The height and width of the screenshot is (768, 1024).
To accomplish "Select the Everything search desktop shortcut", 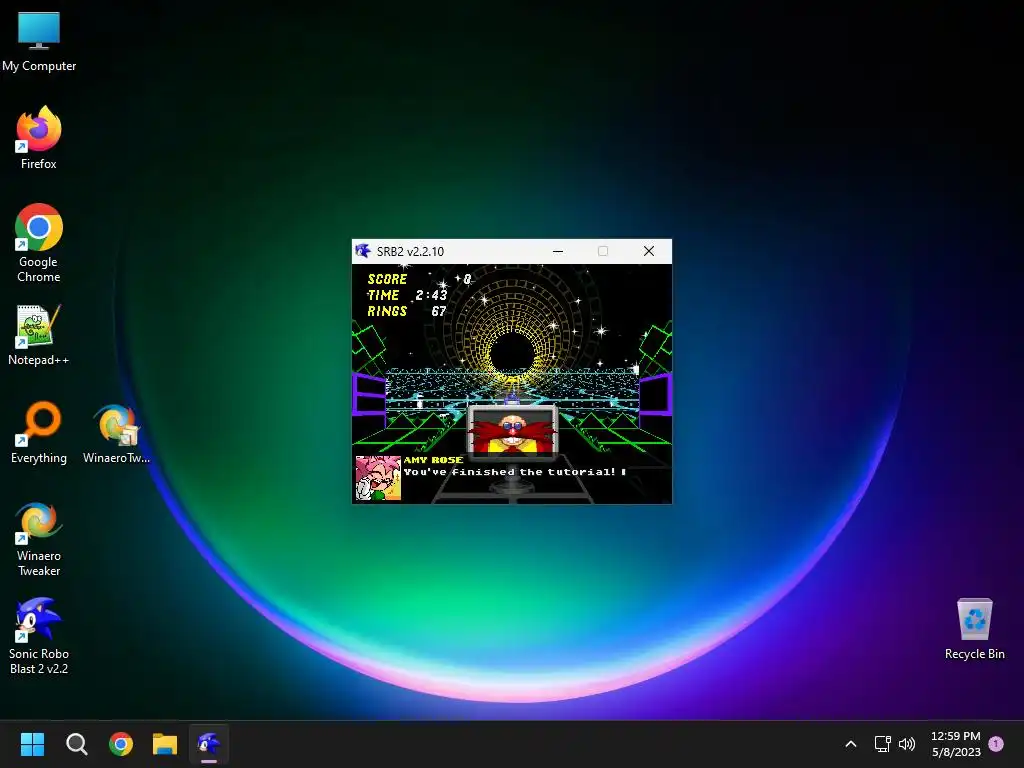I will coord(39,432).
